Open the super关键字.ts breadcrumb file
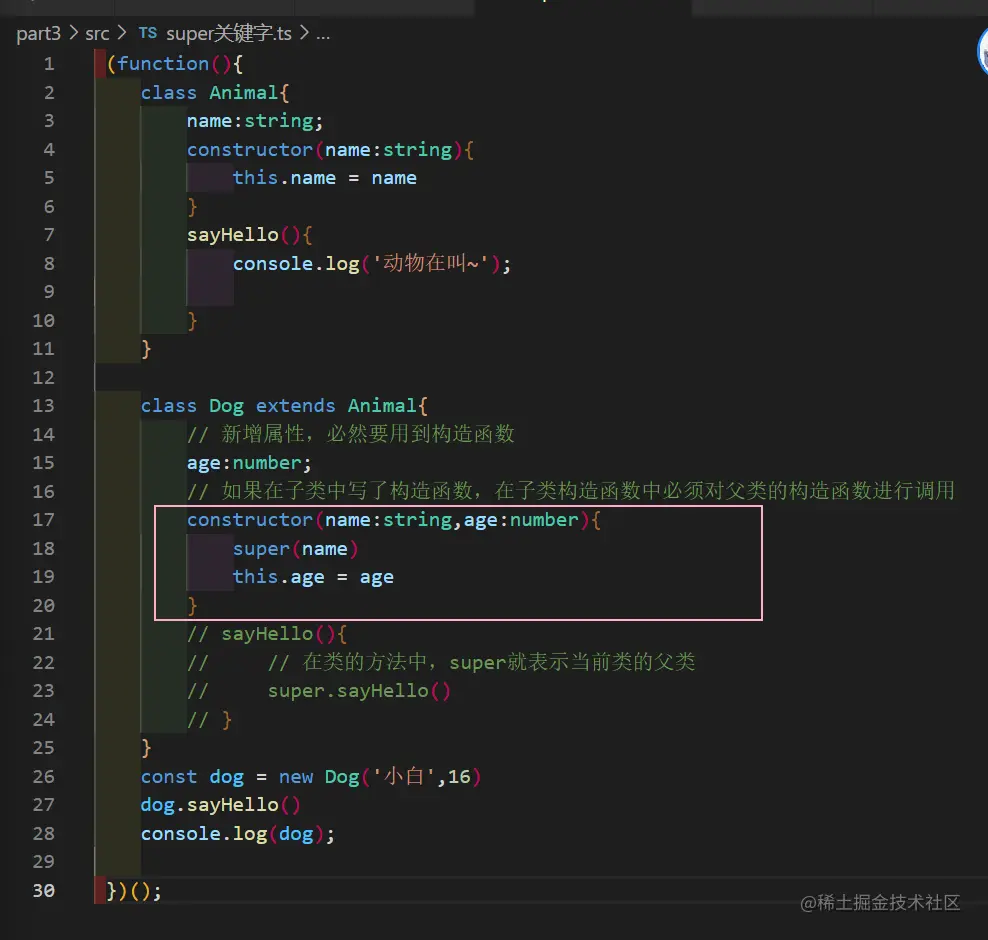This screenshot has width=988, height=940. [x=229, y=33]
